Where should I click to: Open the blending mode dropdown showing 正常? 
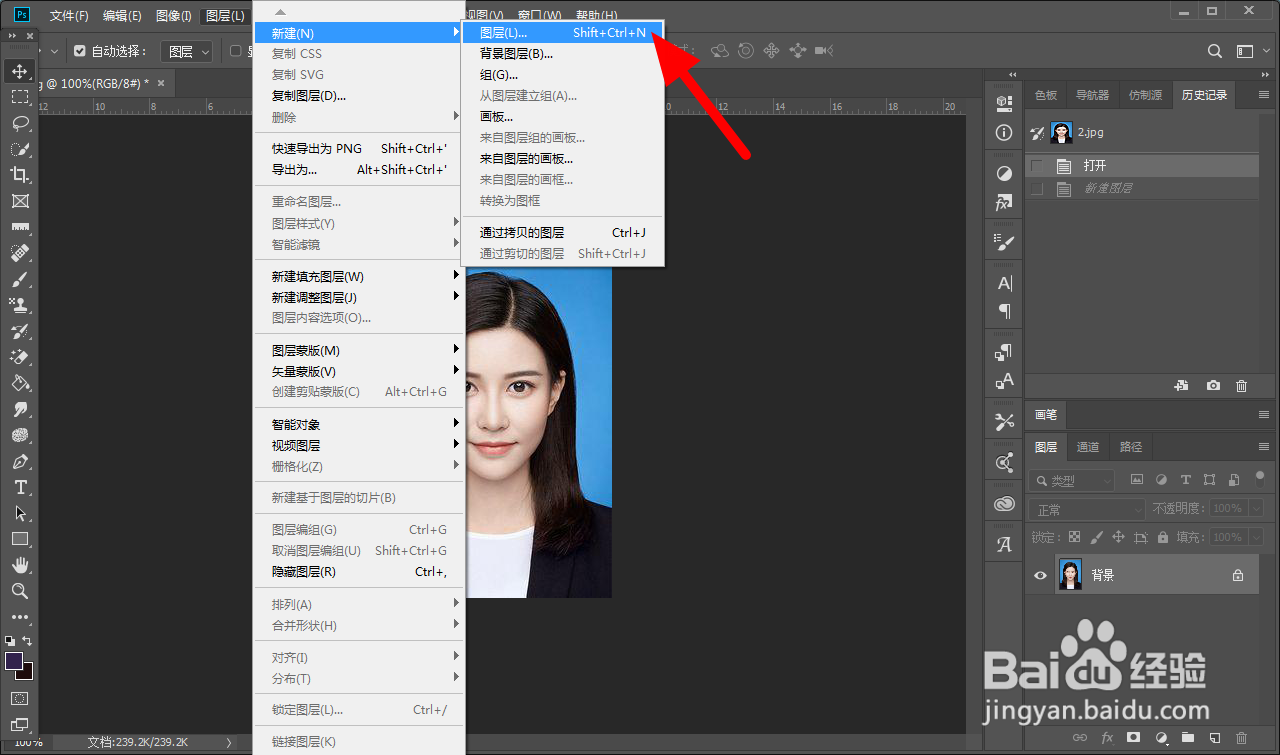1086,508
